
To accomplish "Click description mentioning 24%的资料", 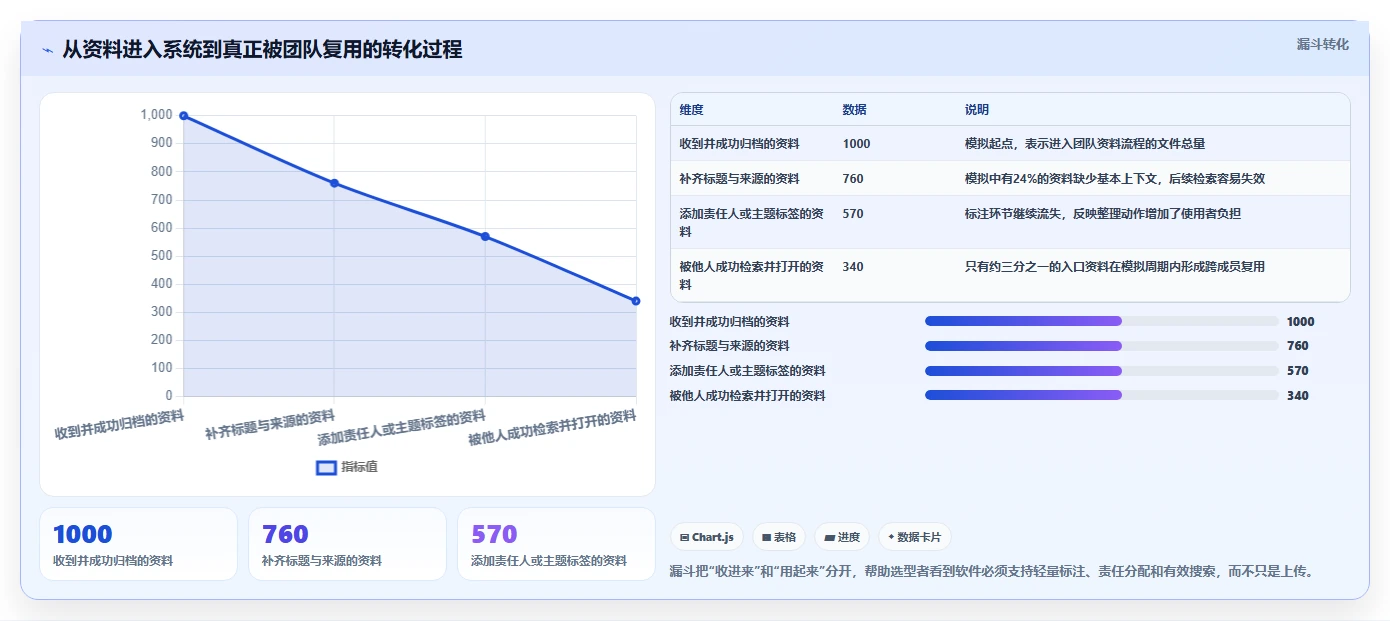I will [x=1114, y=179].
